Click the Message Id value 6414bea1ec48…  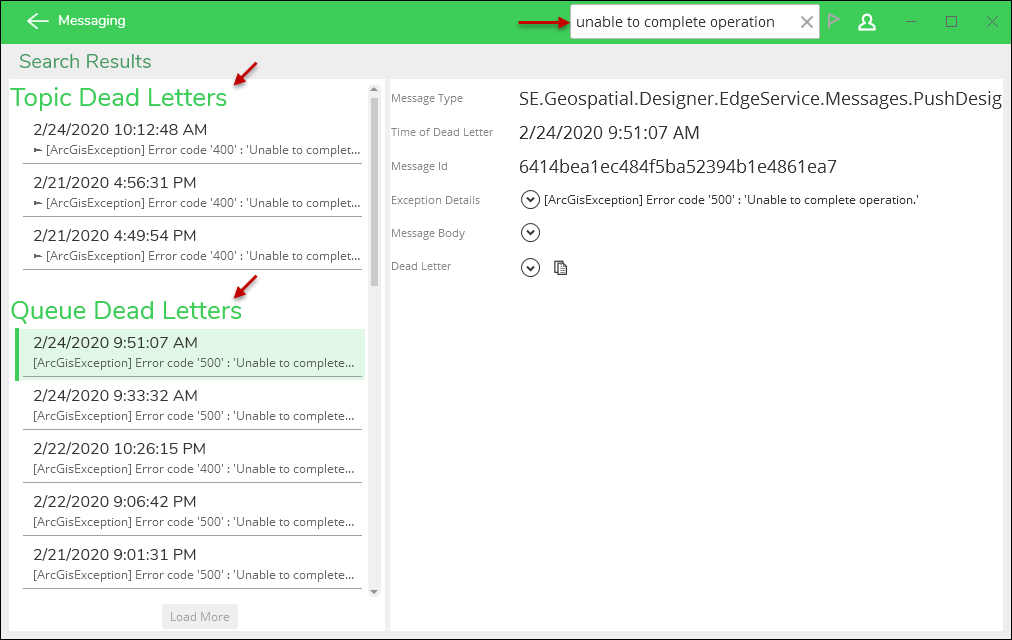coord(678,166)
